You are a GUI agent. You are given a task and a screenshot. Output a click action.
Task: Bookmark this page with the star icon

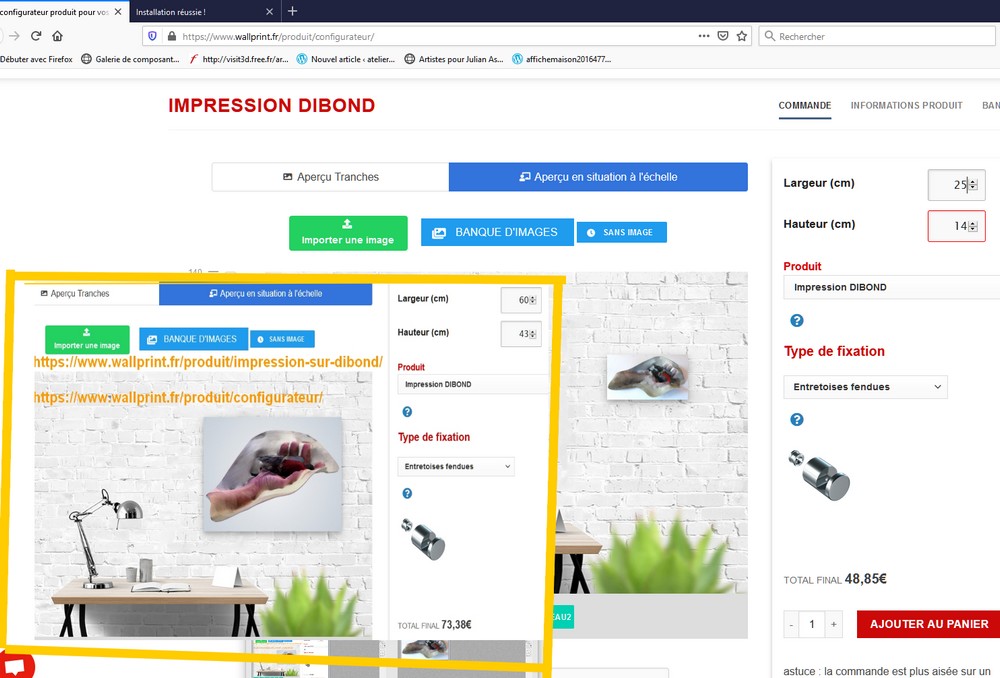point(742,36)
